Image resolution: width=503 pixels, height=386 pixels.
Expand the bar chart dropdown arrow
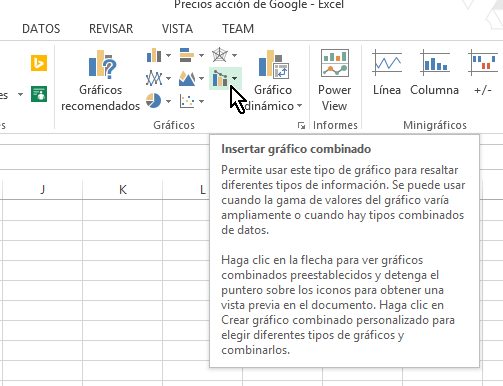[x=201, y=55]
